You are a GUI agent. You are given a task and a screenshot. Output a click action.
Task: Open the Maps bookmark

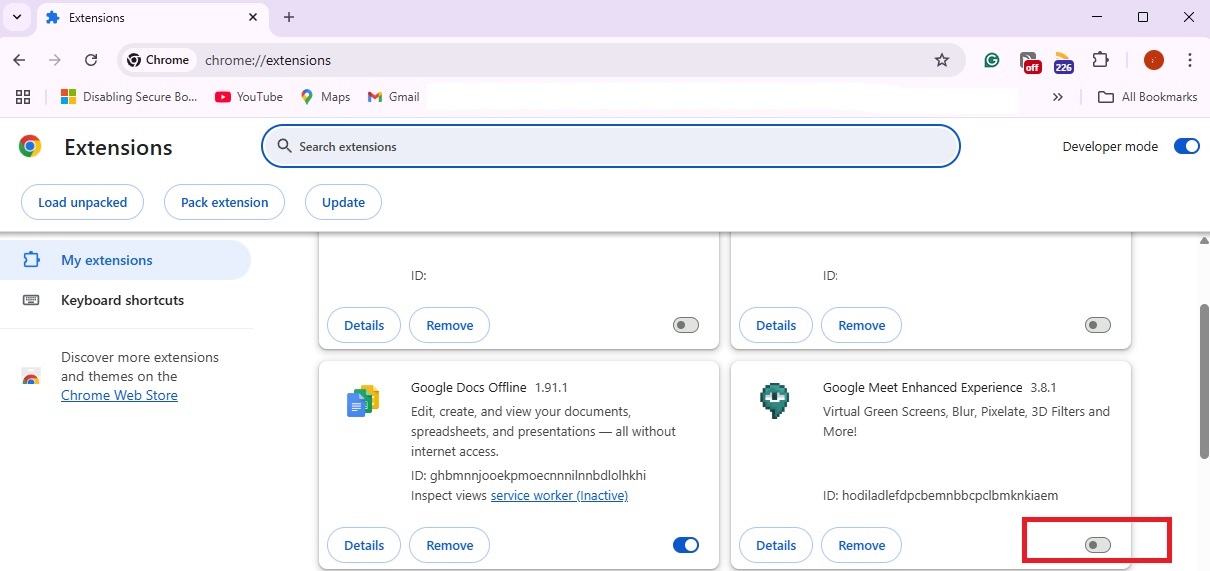[325, 97]
